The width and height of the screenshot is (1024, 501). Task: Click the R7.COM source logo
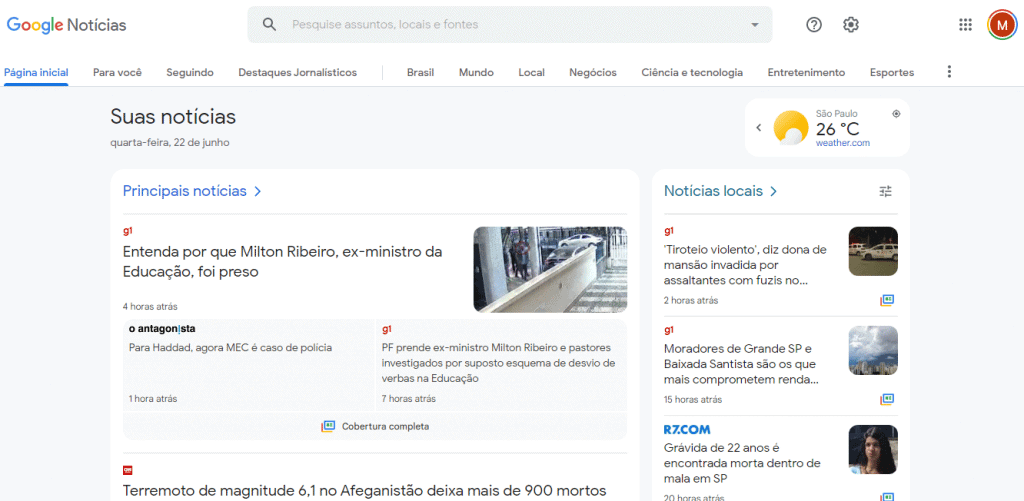(687, 430)
